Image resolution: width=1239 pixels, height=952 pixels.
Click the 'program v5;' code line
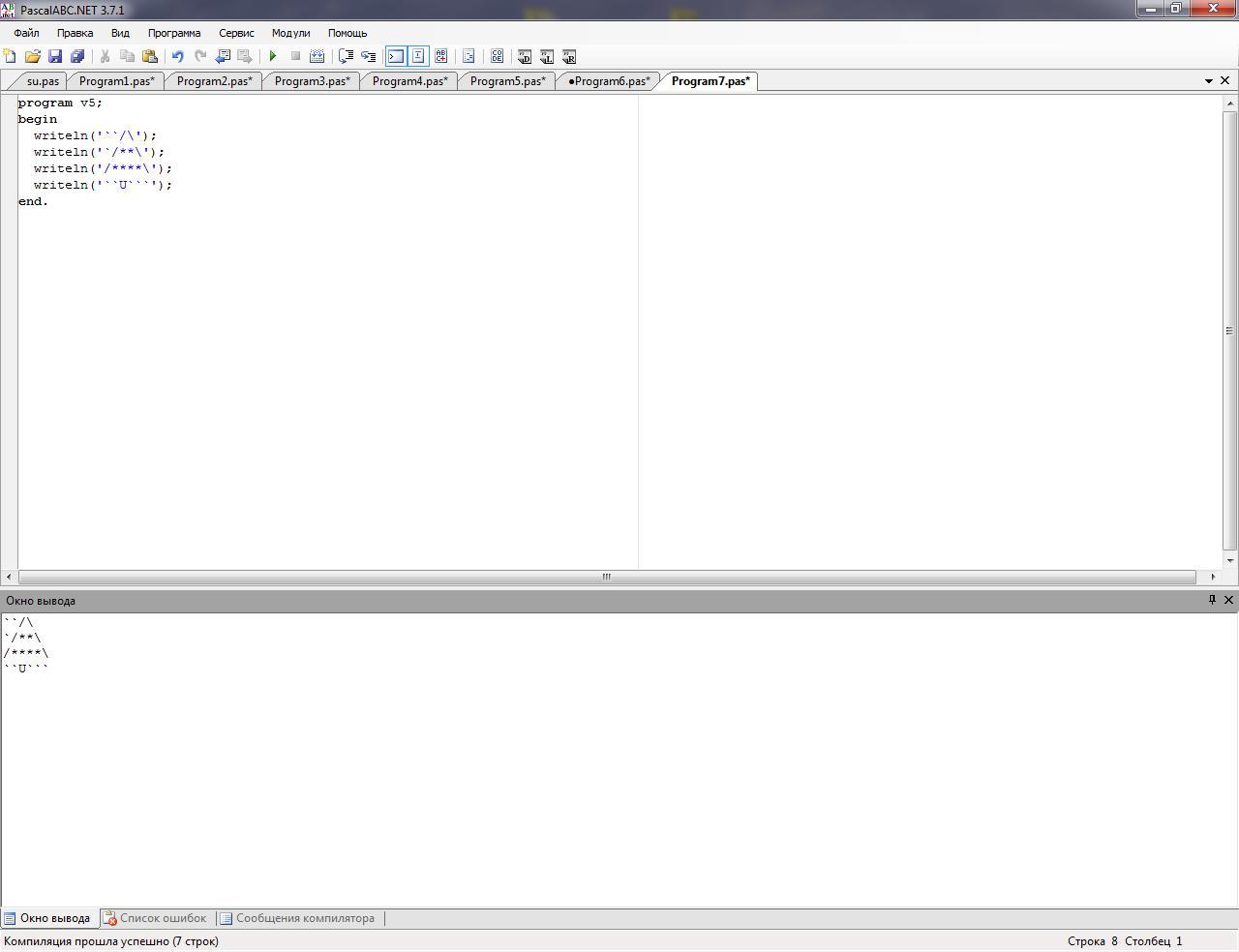click(x=60, y=103)
